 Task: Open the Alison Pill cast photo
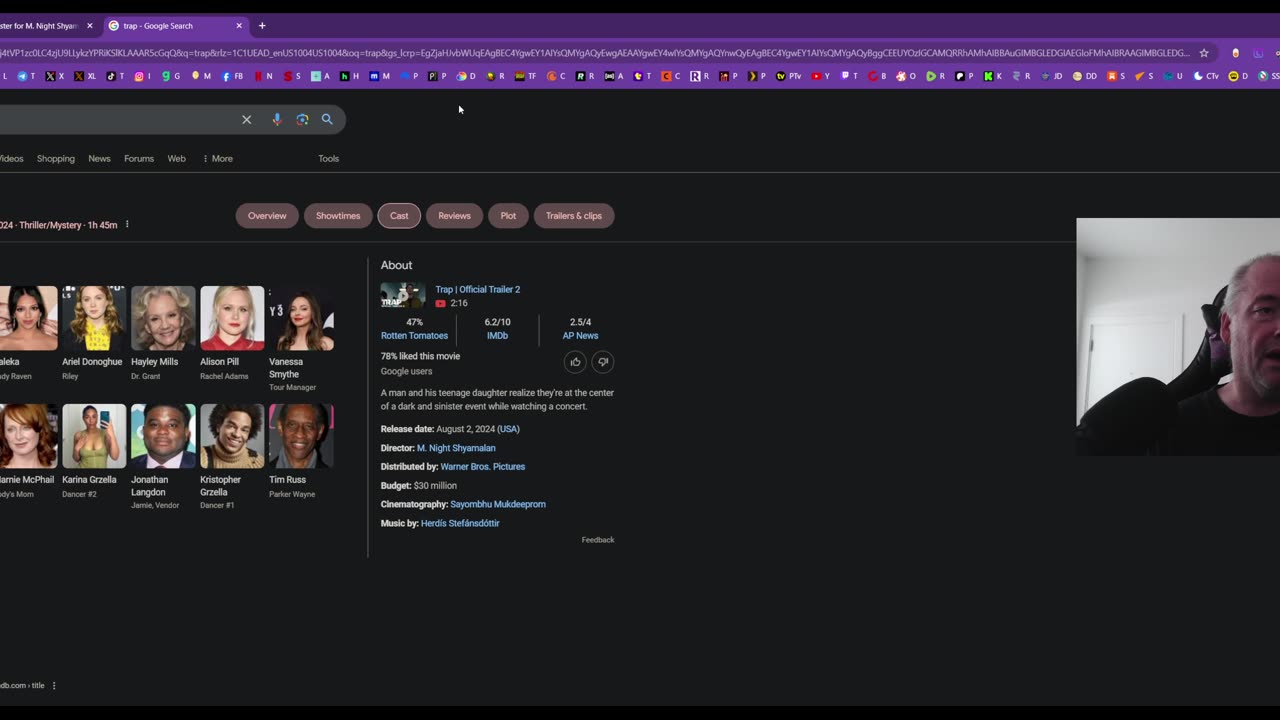tap(232, 318)
